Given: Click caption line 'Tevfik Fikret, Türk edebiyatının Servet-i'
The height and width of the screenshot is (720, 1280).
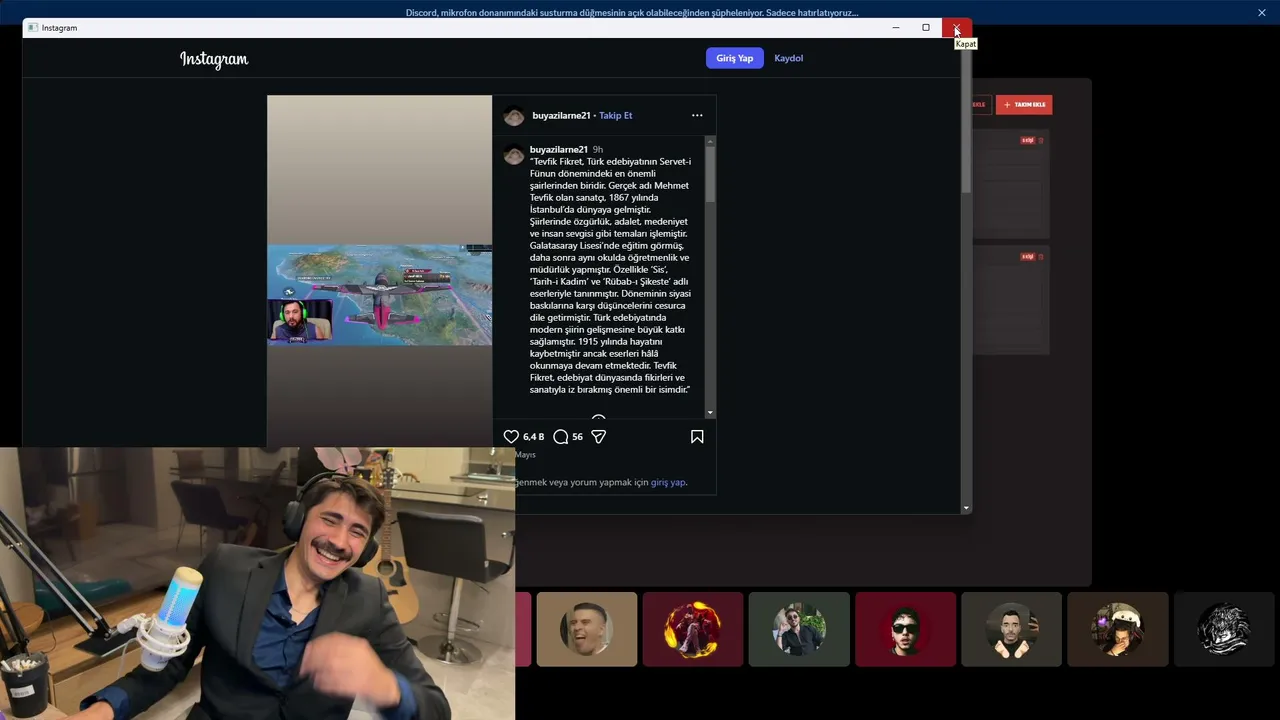Looking at the screenshot, I should 610,162.
